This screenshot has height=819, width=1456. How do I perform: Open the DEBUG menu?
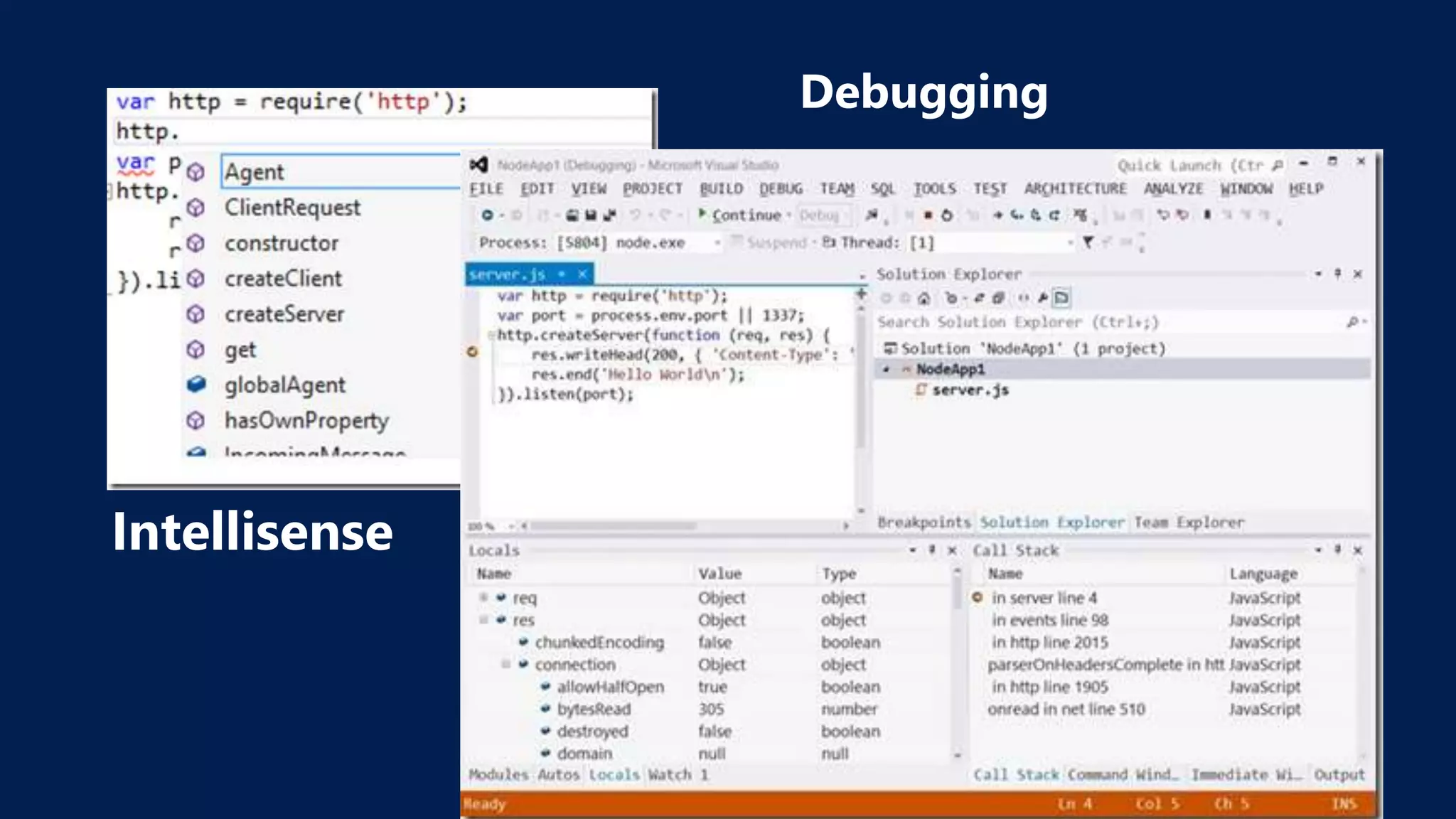(781, 188)
